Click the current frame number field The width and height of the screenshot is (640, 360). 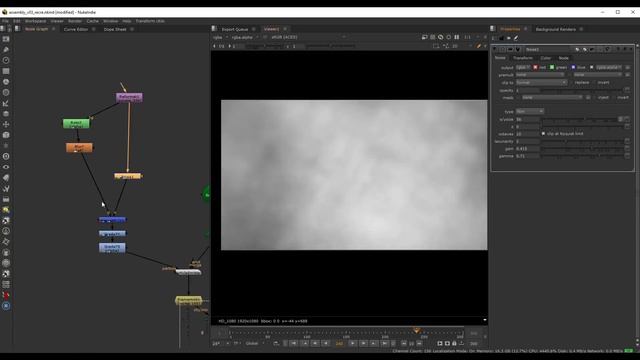(339, 344)
